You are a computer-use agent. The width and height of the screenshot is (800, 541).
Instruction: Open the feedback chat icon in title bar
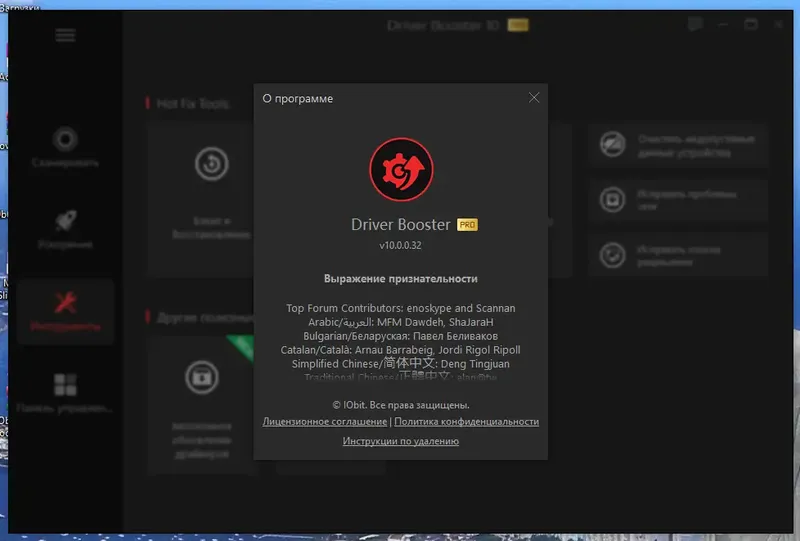pyautogui.click(x=695, y=24)
